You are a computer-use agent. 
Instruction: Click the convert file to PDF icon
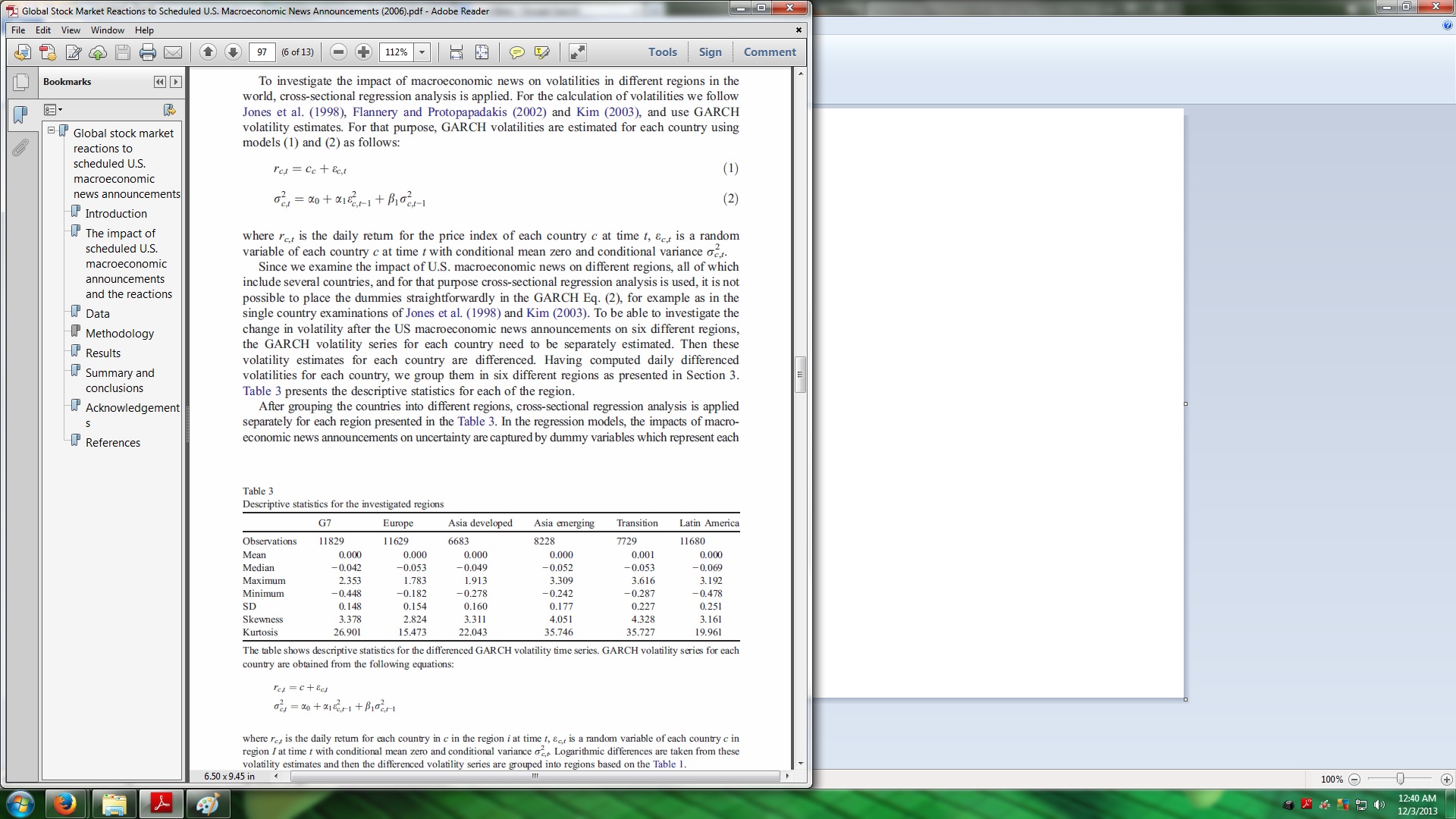(48, 52)
